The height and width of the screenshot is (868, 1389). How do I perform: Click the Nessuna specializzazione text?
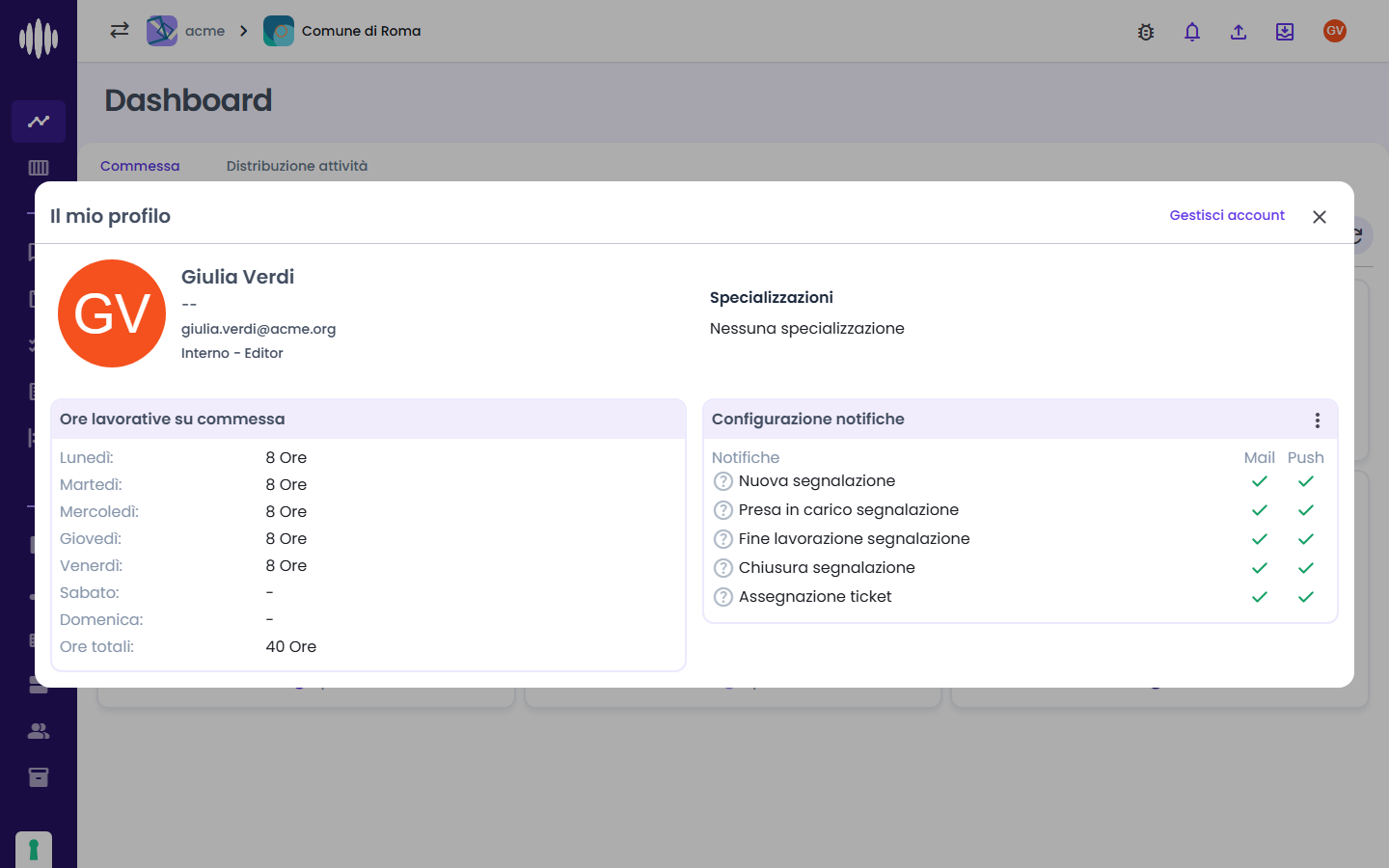point(807,329)
